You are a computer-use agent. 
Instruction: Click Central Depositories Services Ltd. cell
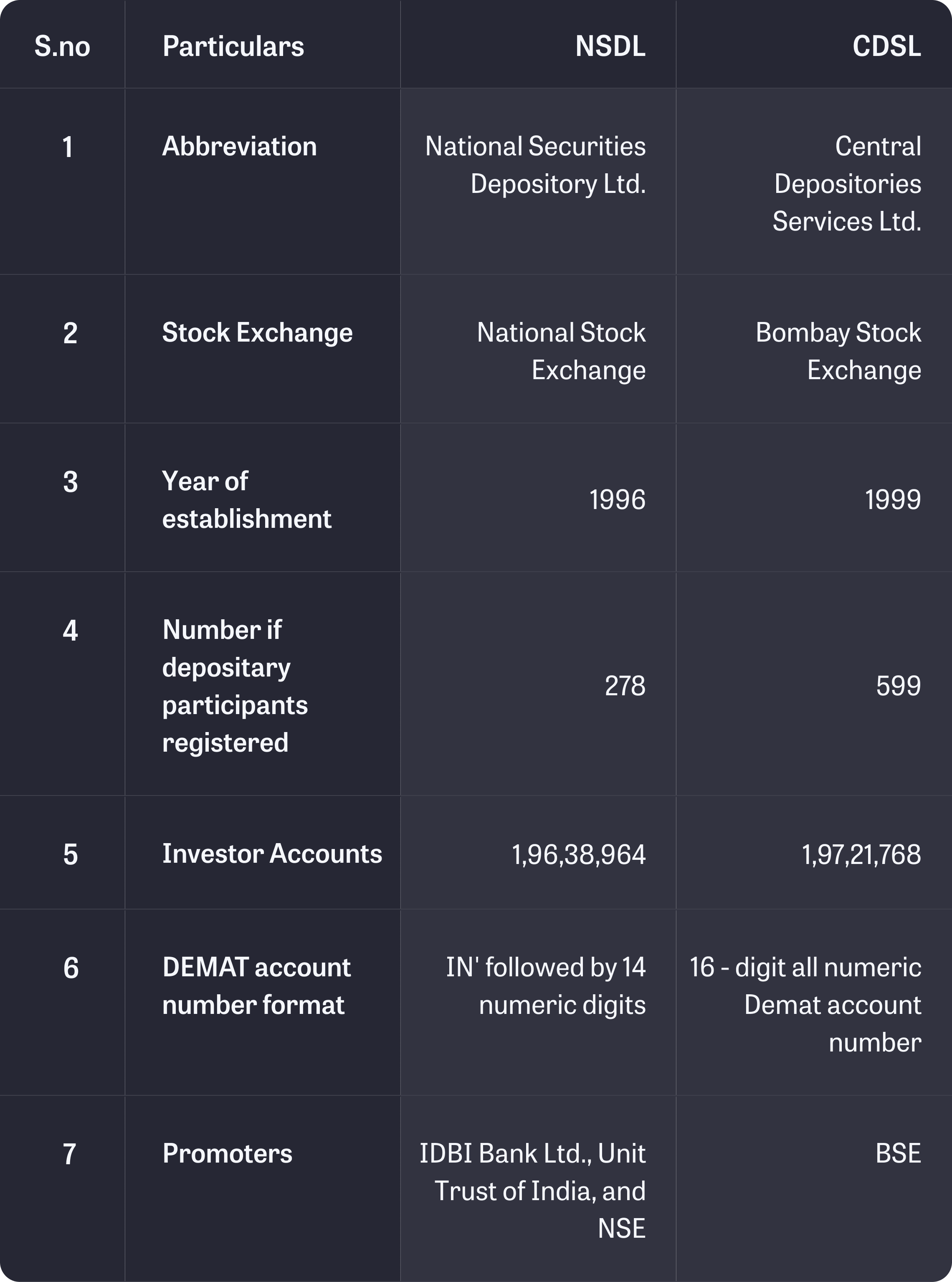click(x=847, y=184)
